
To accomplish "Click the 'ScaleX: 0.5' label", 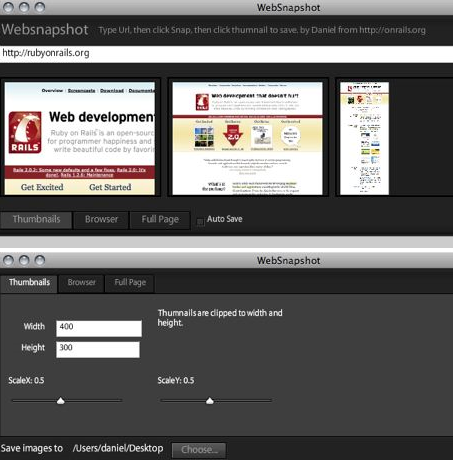I will coord(26,380).
